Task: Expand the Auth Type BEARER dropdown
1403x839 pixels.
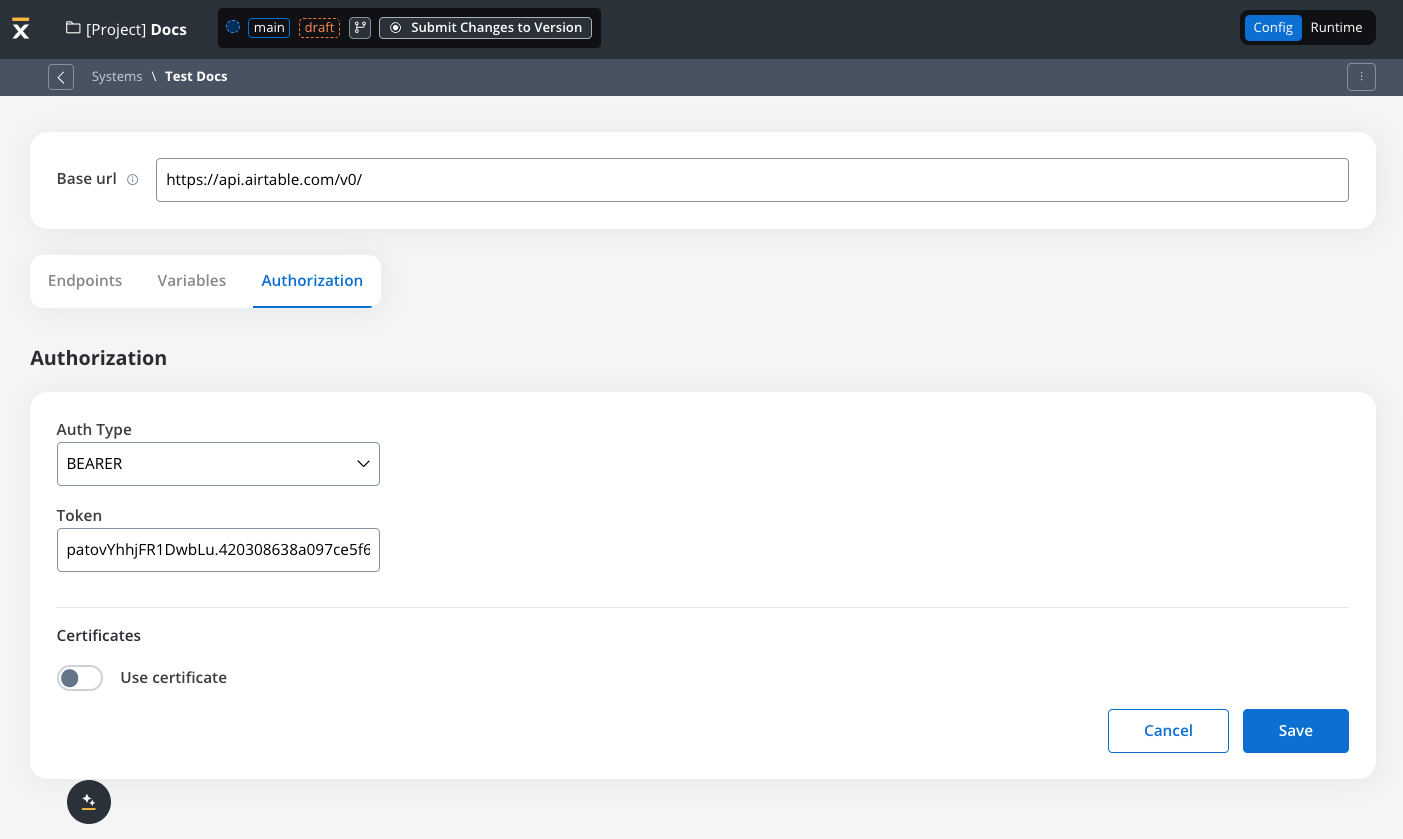Action: (x=218, y=464)
